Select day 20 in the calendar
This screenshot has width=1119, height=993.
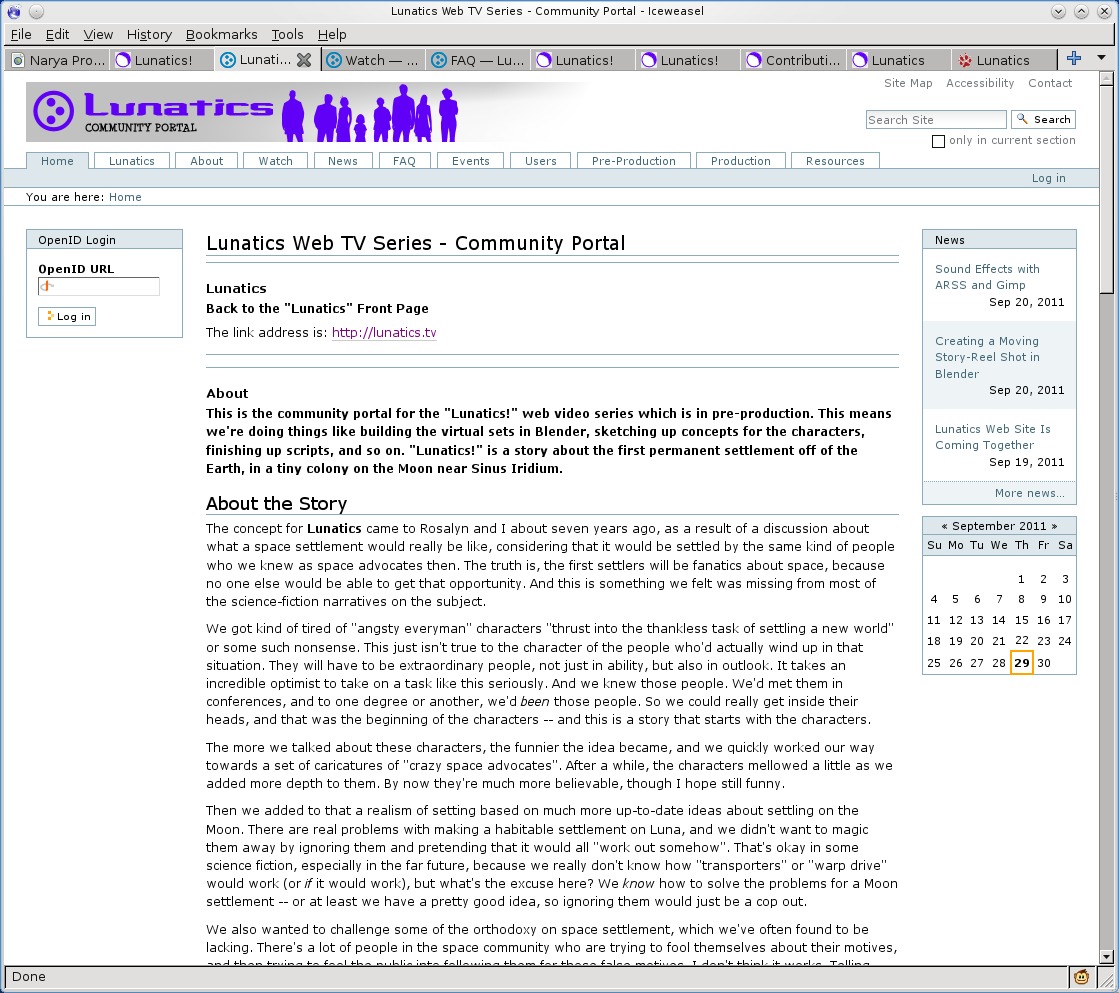pyautogui.click(x=977, y=641)
